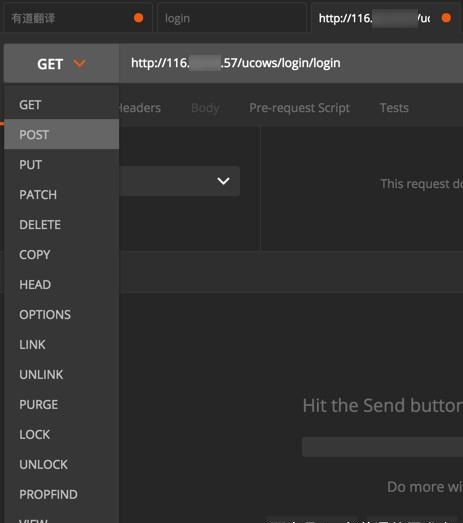Switch to the login request tab
The height and width of the screenshot is (523, 463).
click(x=232, y=18)
